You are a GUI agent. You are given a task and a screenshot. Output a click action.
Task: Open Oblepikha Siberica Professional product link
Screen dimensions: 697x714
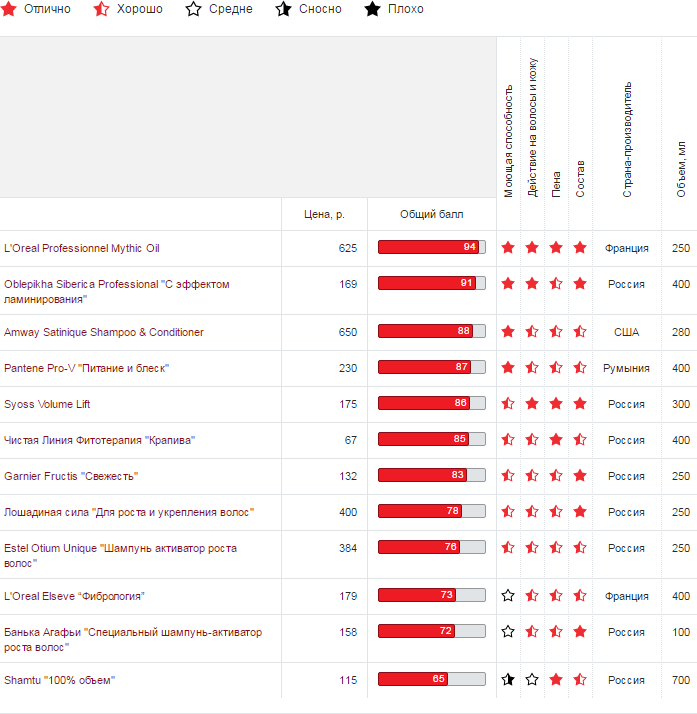(117, 291)
